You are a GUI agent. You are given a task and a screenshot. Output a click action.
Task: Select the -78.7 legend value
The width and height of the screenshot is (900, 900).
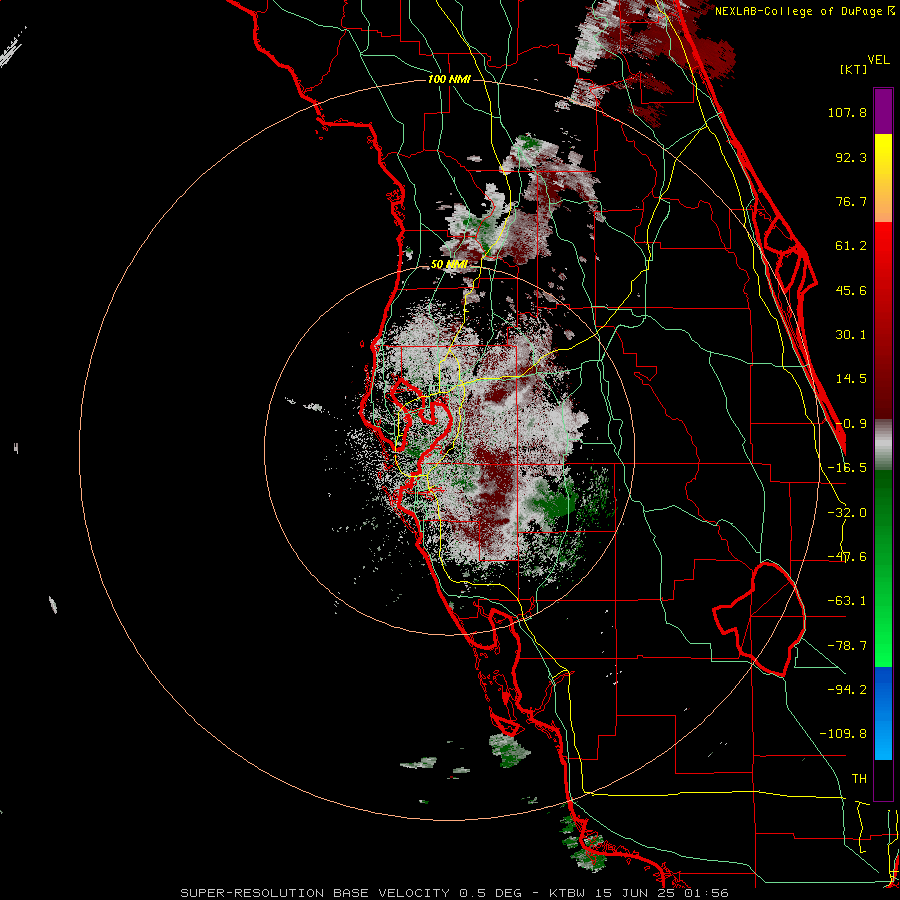[x=847, y=646]
